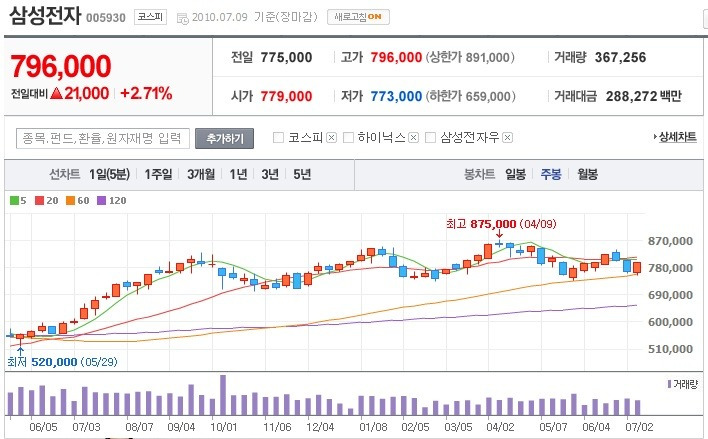Select the 1주일 line chart tab

click(x=158, y=174)
